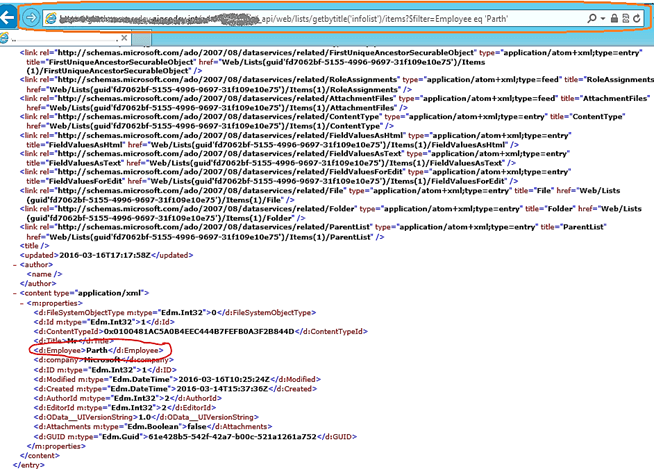Click the d:OData__UIVersionString 1.0 line
654x469 pixels.
click(146, 417)
